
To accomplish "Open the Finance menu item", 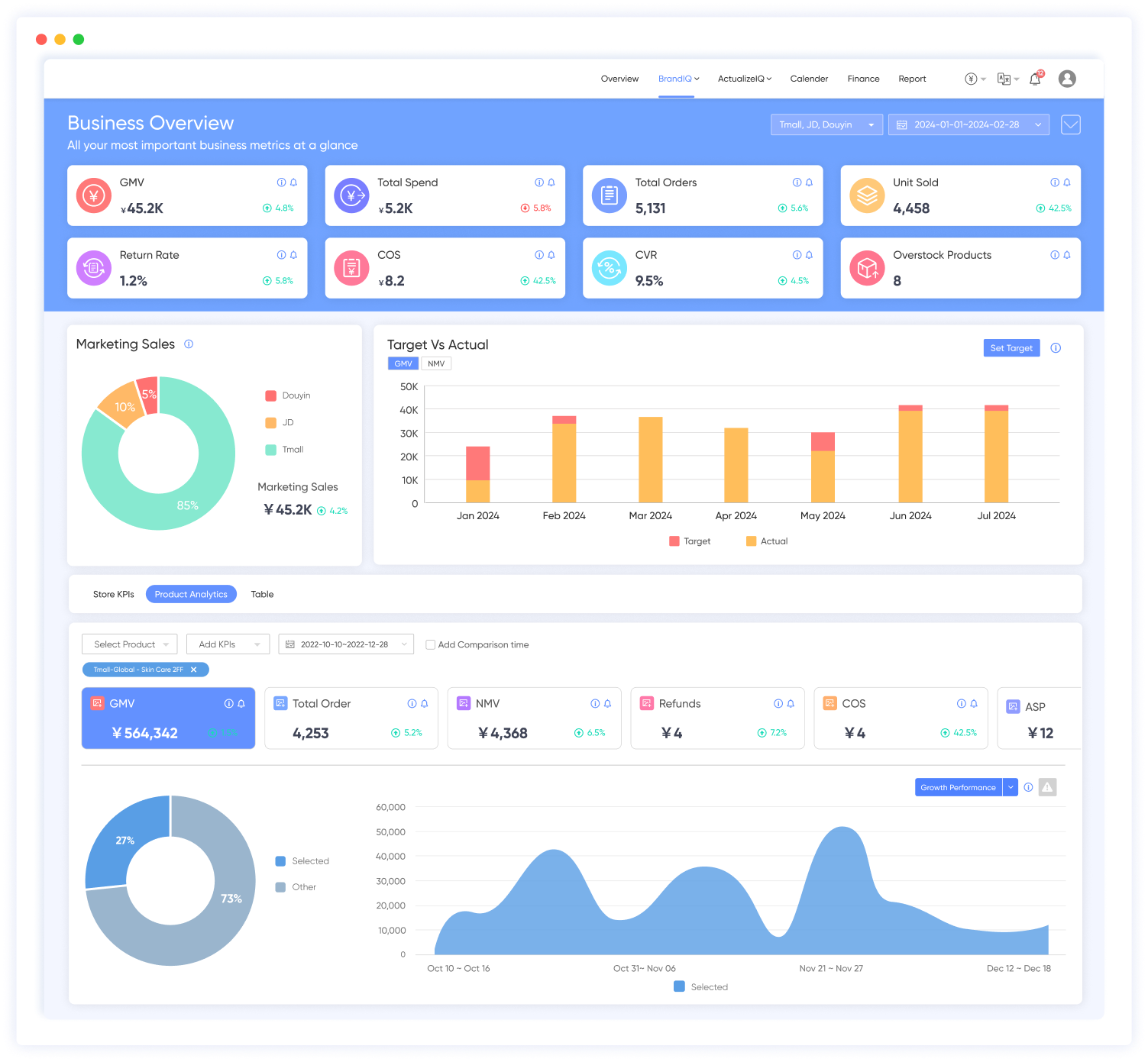I will coord(863,79).
